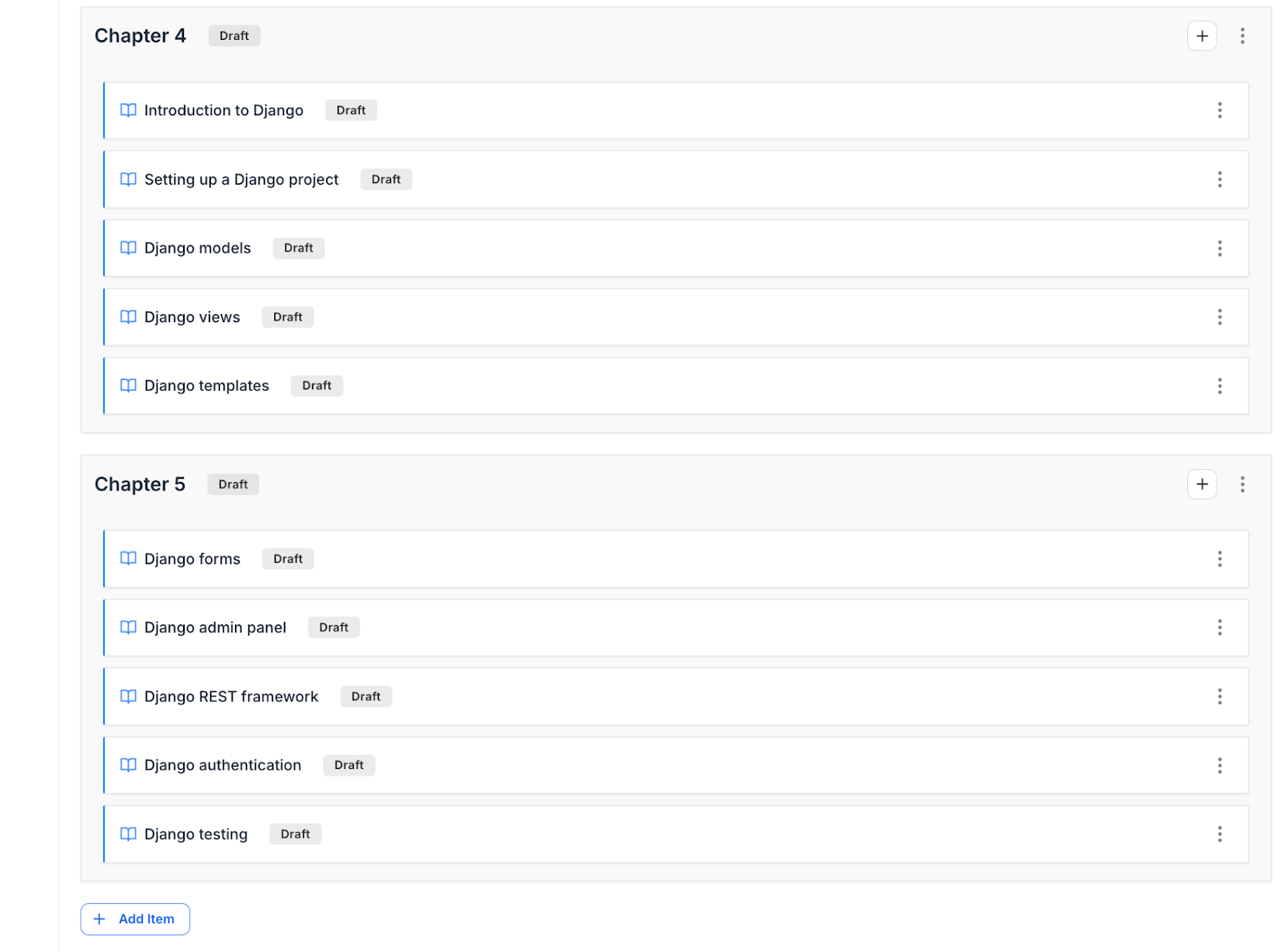Image resolution: width=1279 pixels, height=952 pixels.
Task: Click book icon beside Django models
Action: coord(128,248)
